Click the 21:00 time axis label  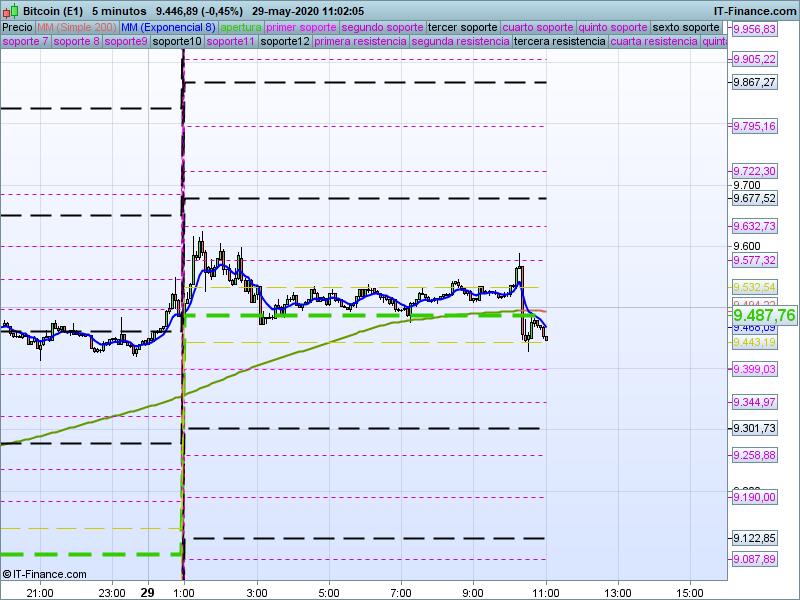point(40,593)
